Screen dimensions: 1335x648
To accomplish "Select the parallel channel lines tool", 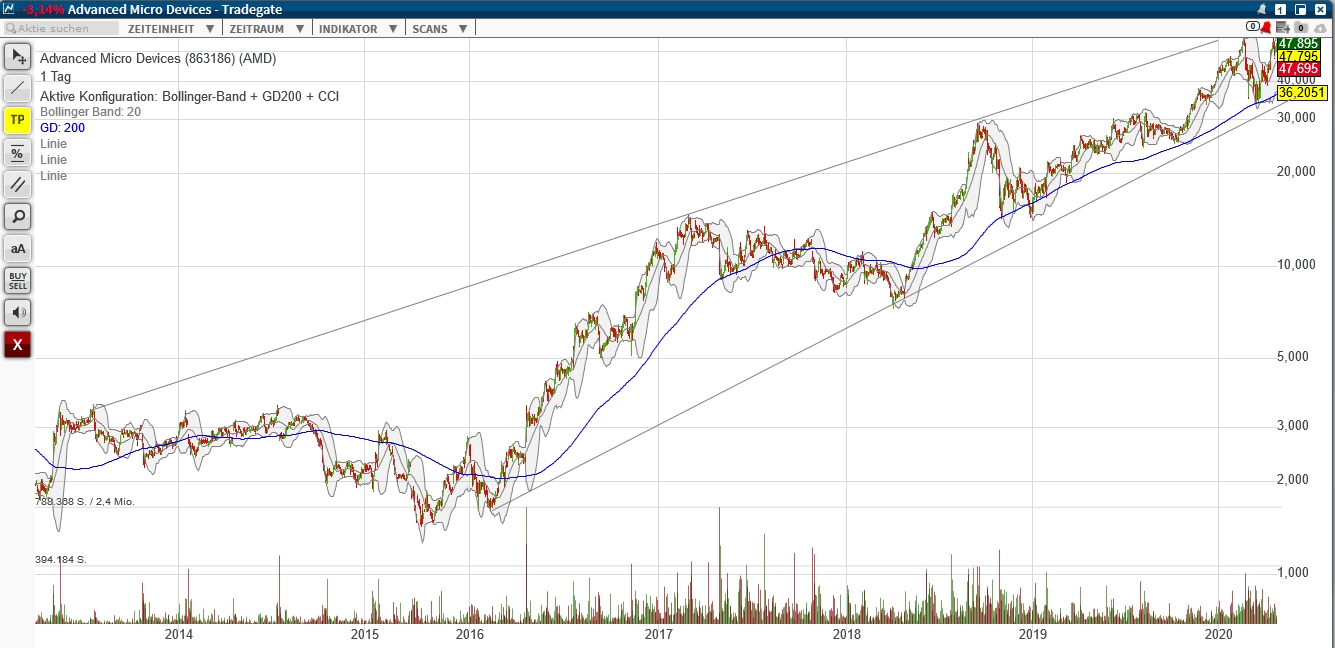I will point(18,185).
